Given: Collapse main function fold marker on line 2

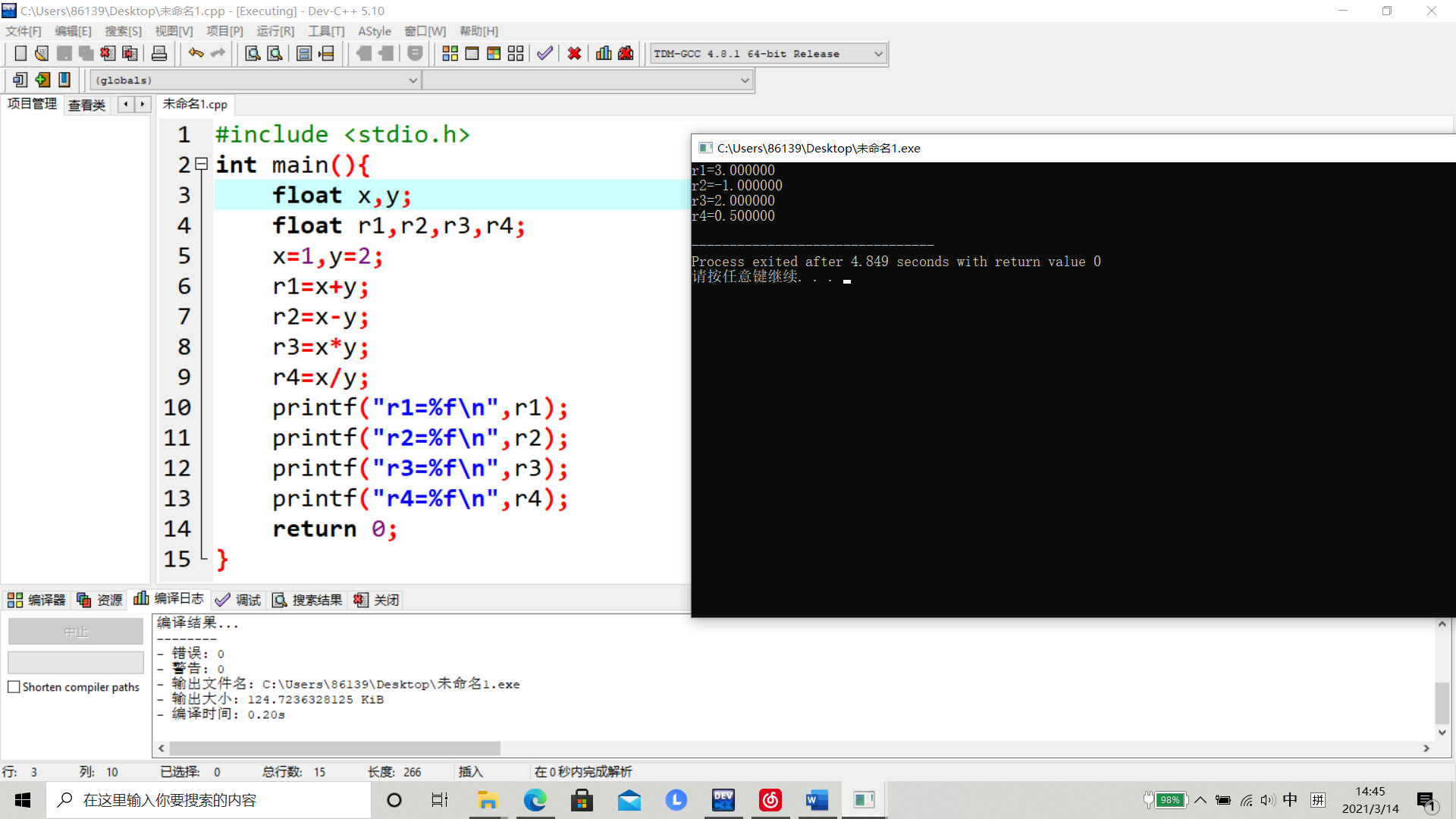Looking at the screenshot, I should click(x=202, y=164).
